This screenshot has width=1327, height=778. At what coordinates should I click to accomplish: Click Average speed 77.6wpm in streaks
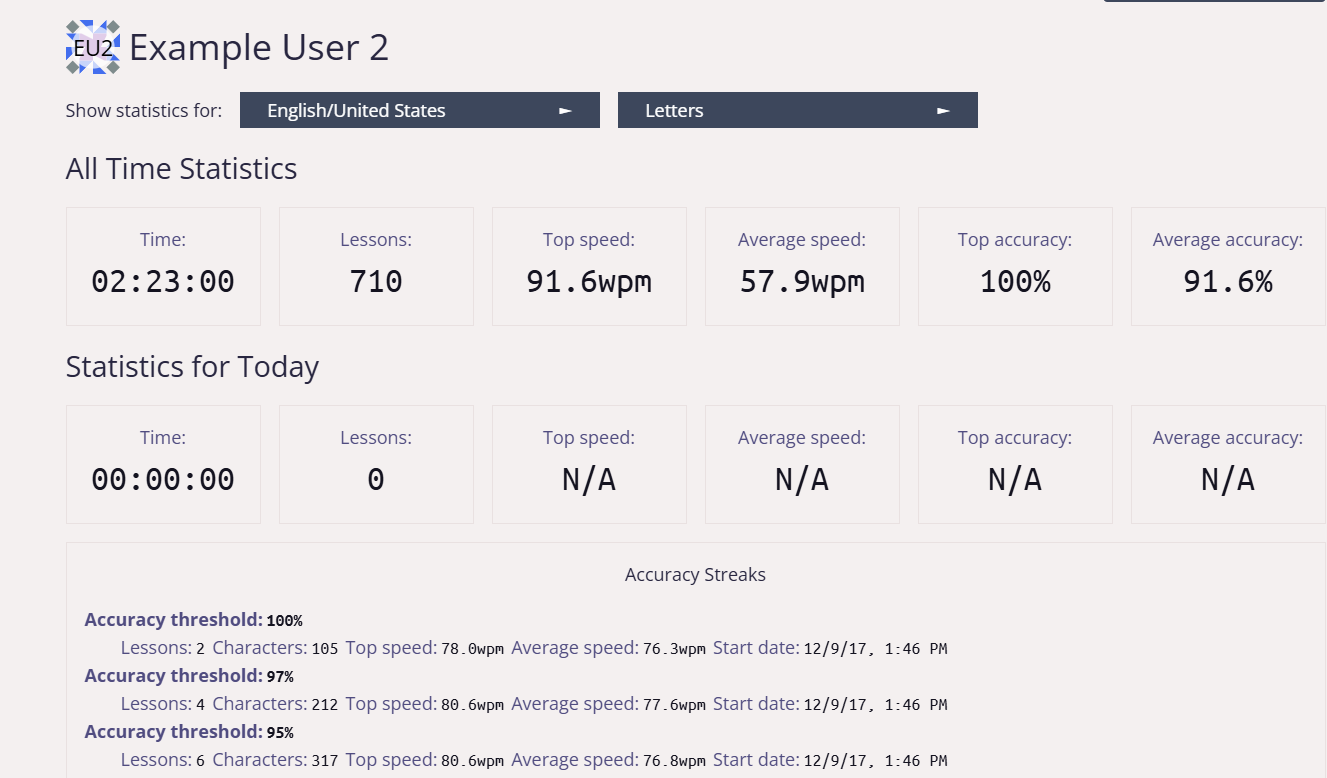674,705
